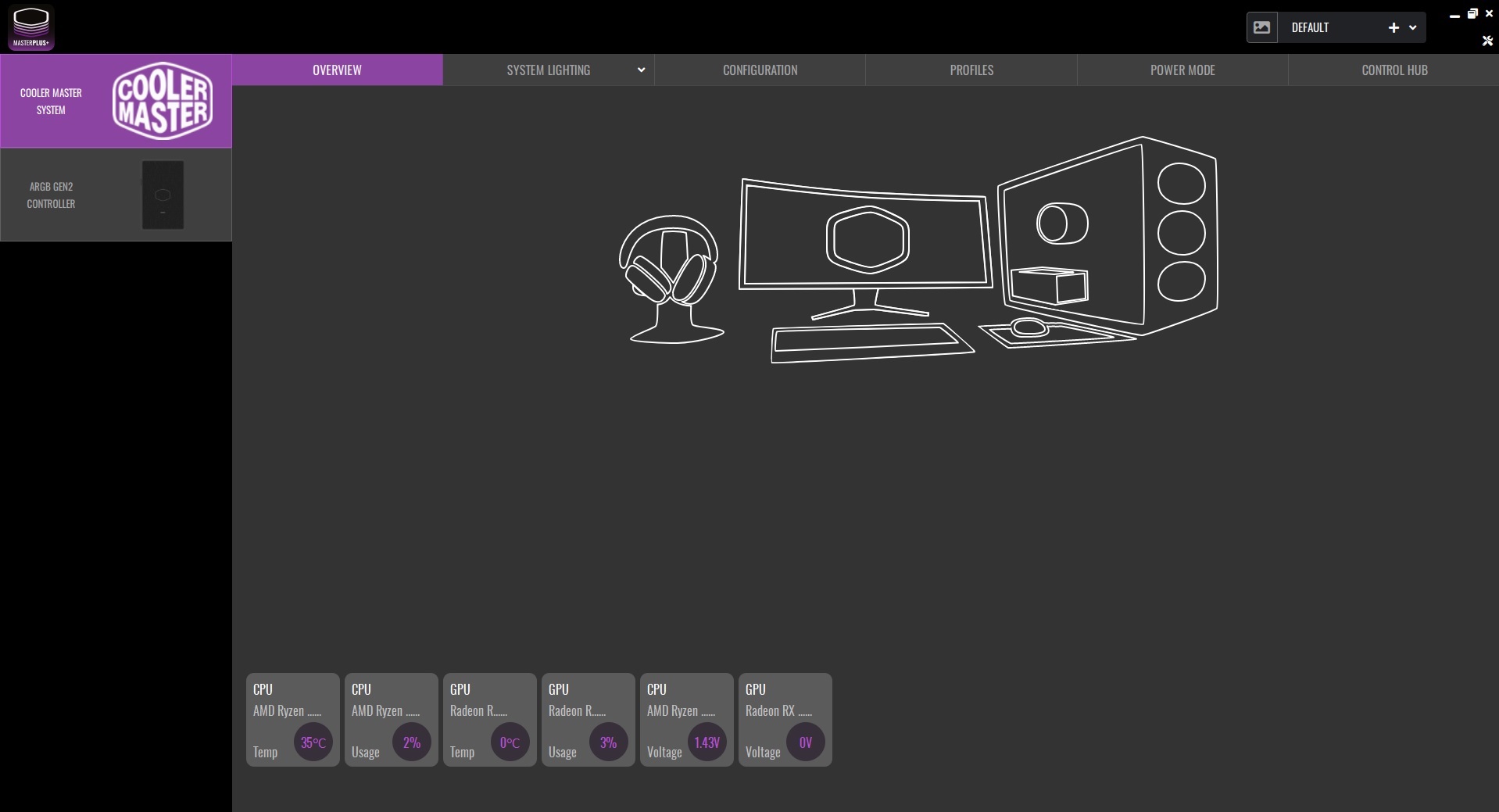Click the CPU Voltage 1.43V tile

(x=686, y=720)
